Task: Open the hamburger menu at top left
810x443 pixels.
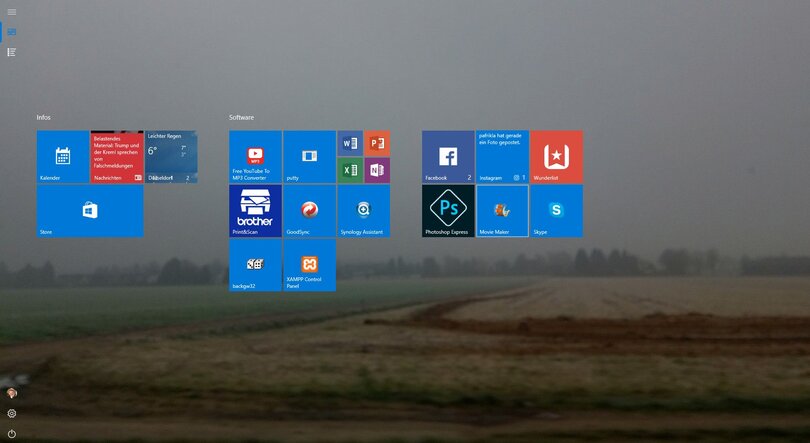Action: tap(11, 12)
